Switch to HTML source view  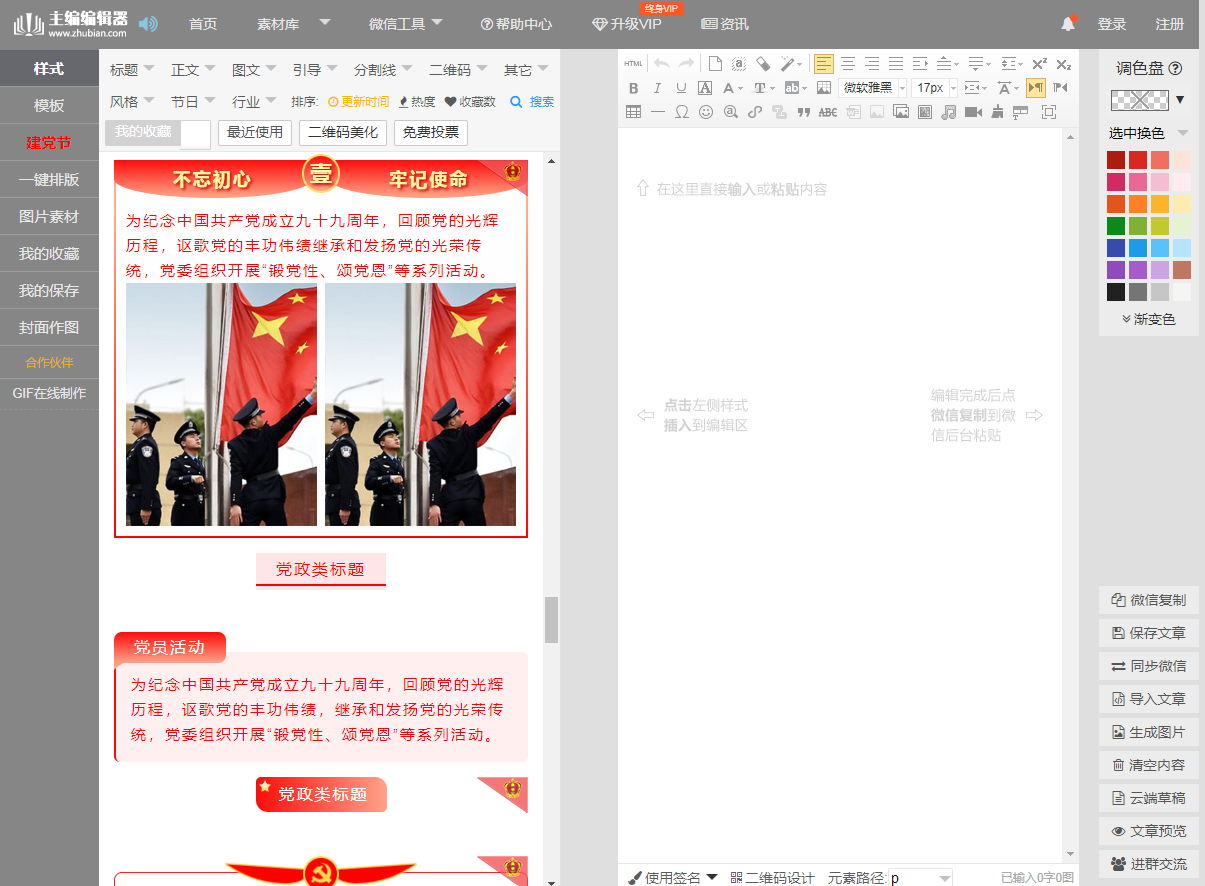coord(633,63)
